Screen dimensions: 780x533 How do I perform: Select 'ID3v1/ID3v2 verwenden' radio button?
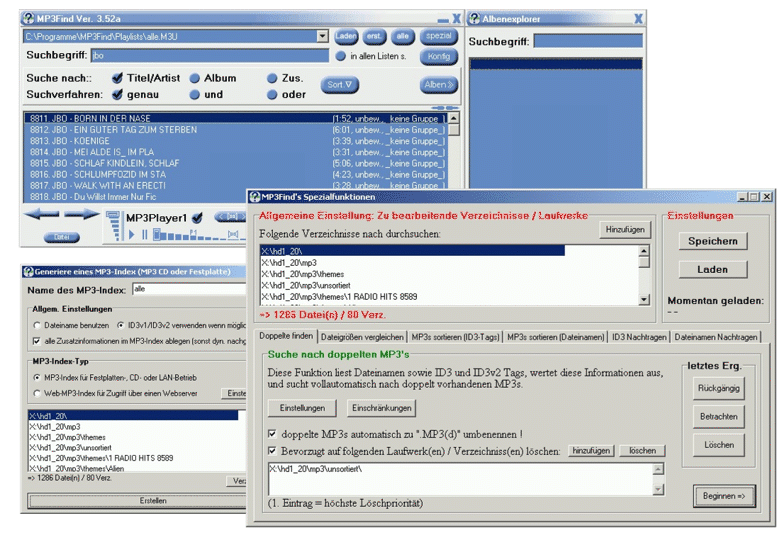120,325
